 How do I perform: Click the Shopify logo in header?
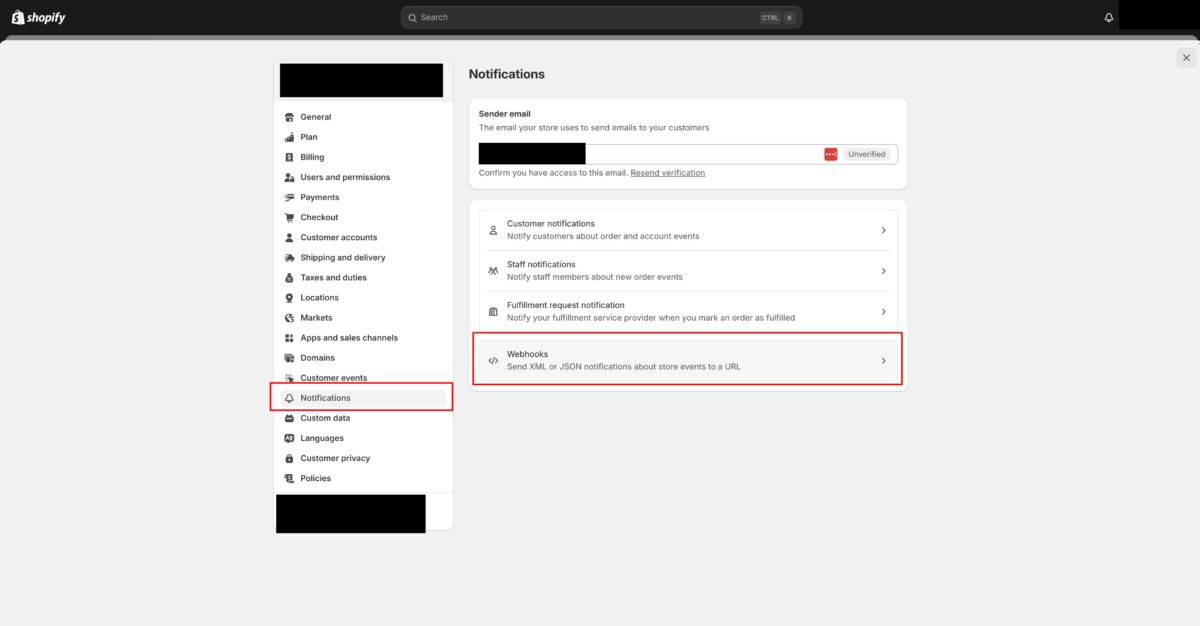[x=38, y=17]
